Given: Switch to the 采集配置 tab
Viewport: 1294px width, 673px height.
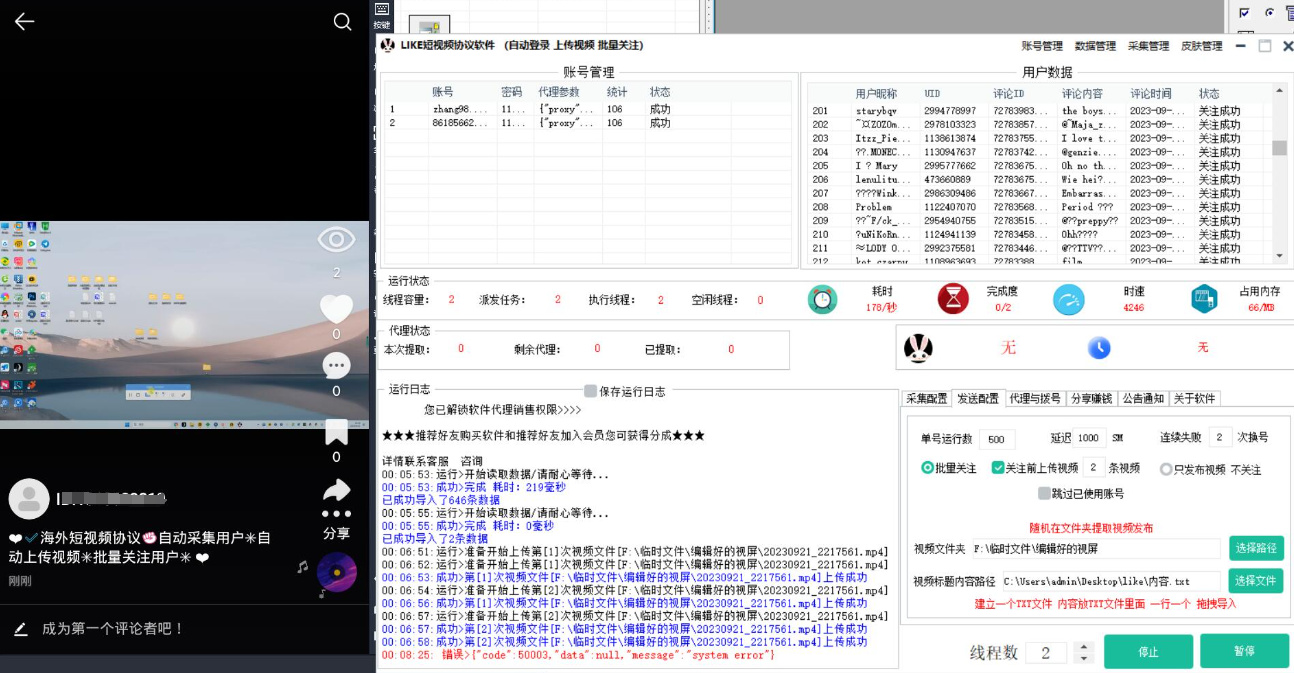Looking at the screenshot, I should tap(927, 398).
